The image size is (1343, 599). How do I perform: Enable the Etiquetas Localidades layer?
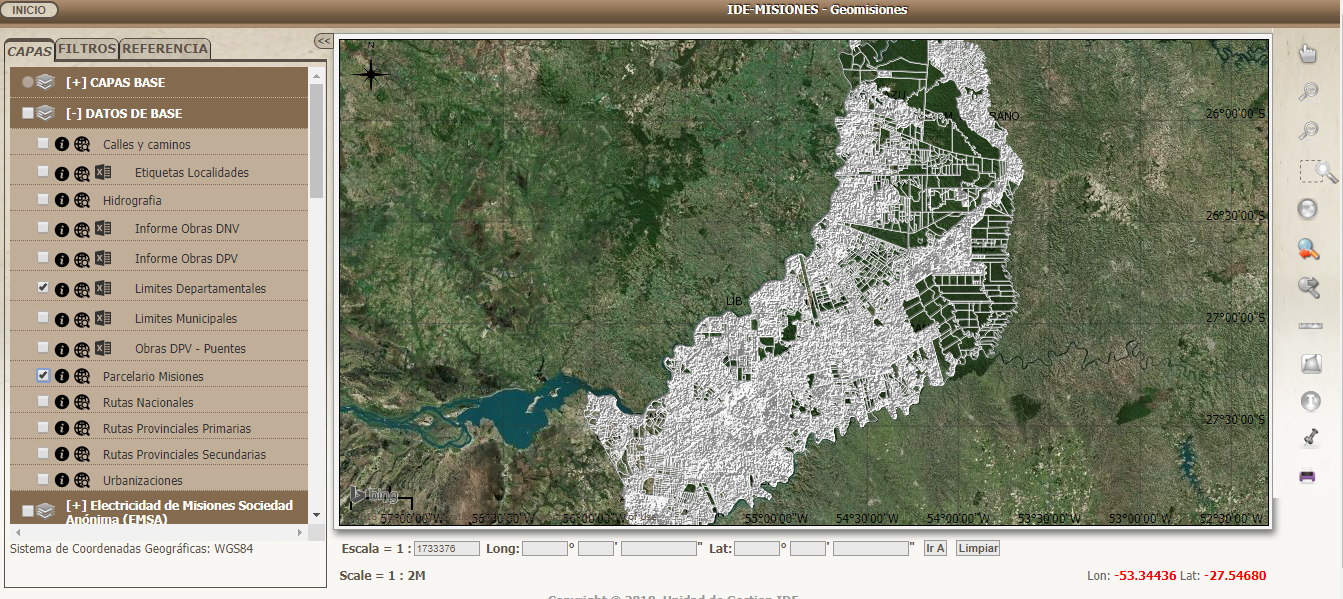(x=43, y=172)
